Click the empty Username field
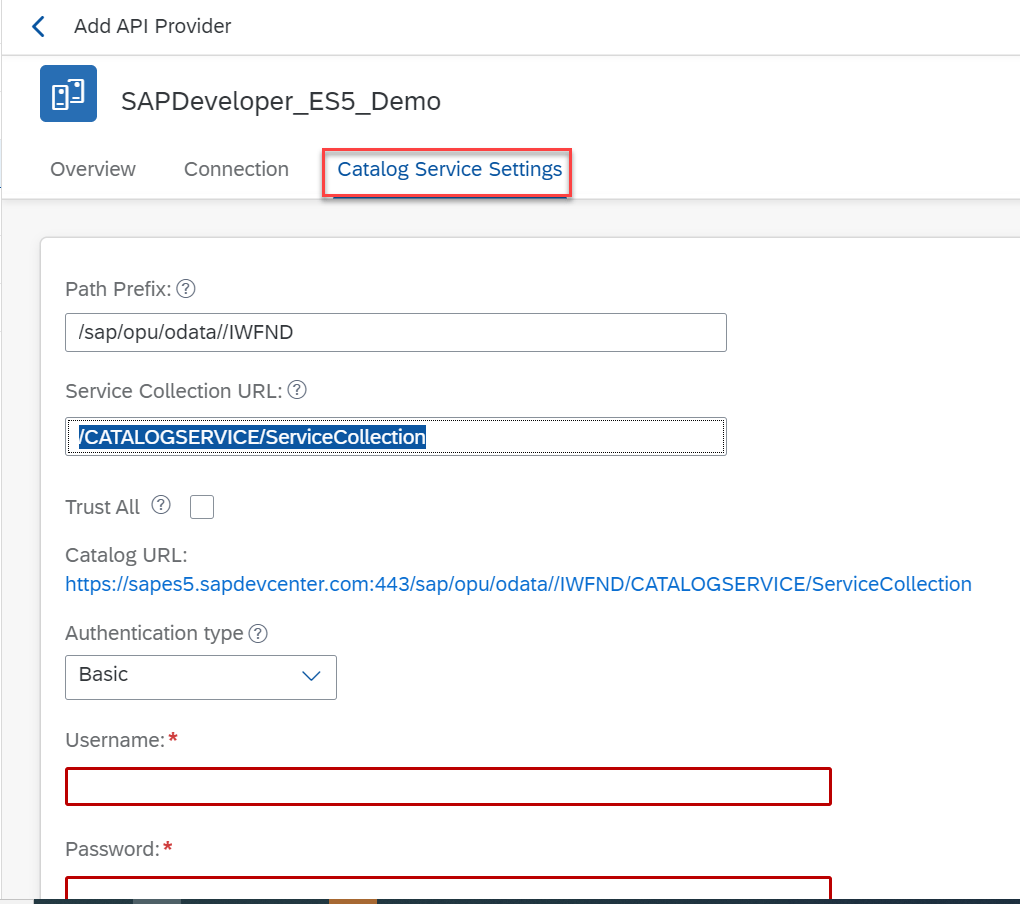This screenshot has width=1020, height=904. pyautogui.click(x=448, y=786)
